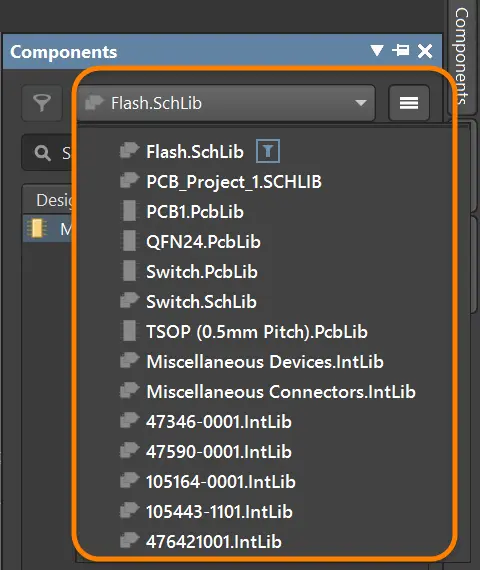
Task: Click the search magnifier icon
Action: 43,153
